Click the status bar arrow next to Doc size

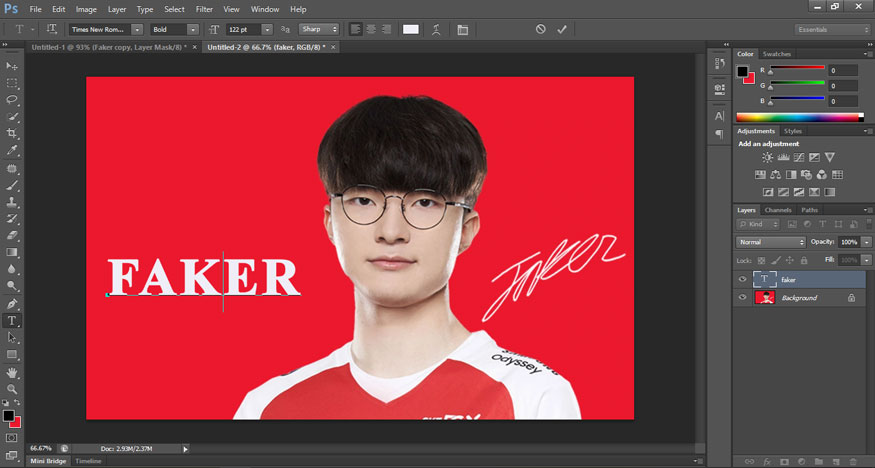pyautogui.click(x=185, y=448)
